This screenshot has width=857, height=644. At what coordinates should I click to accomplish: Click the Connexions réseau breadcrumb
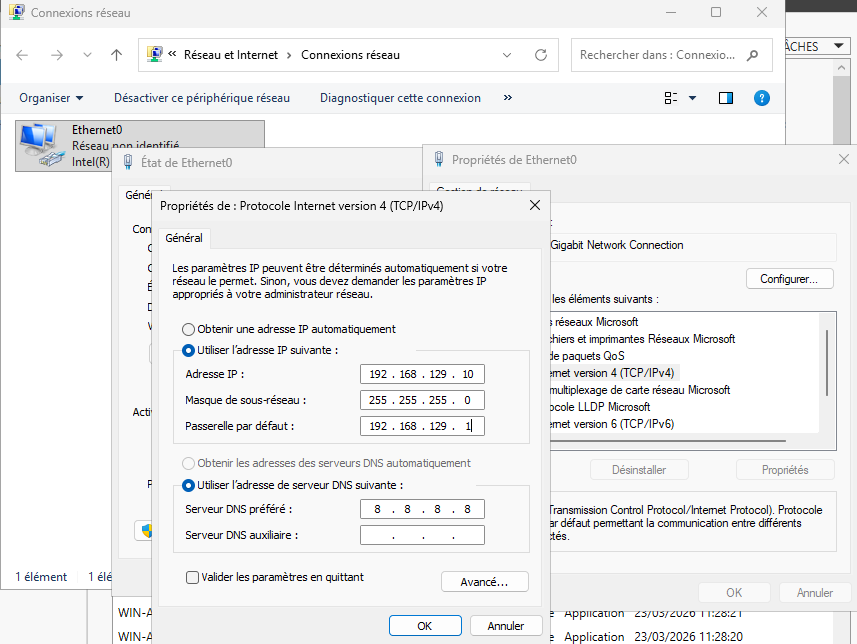pos(350,55)
